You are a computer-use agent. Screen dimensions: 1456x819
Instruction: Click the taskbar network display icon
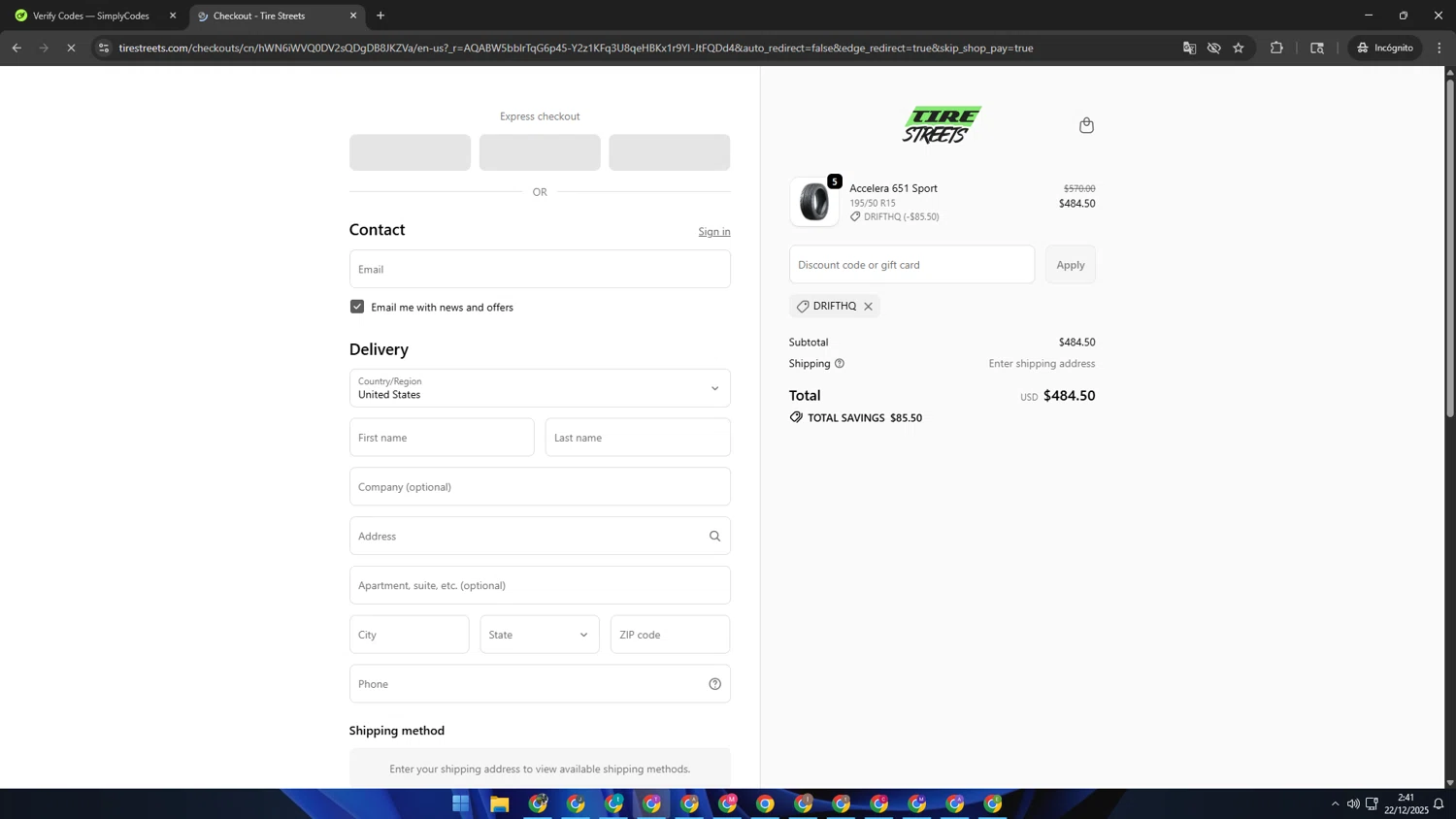click(1372, 803)
